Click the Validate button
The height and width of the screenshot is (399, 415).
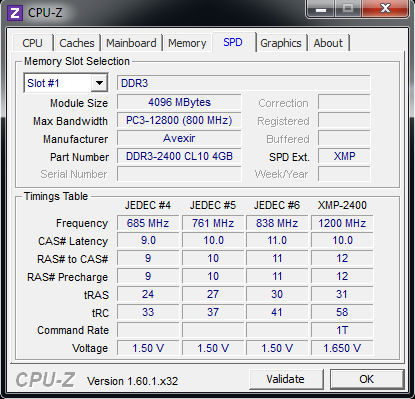(x=285, y=379)
